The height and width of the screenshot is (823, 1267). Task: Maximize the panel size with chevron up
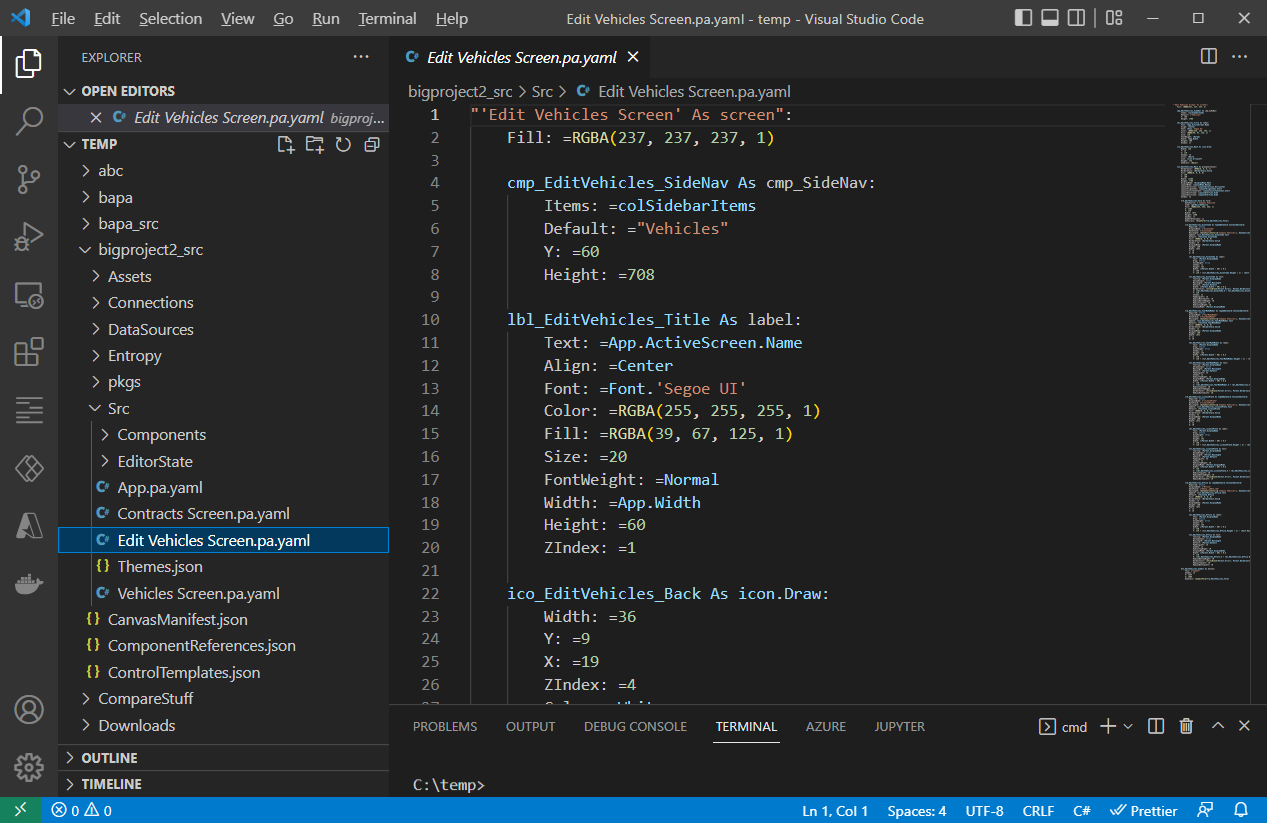(1217, 727)
